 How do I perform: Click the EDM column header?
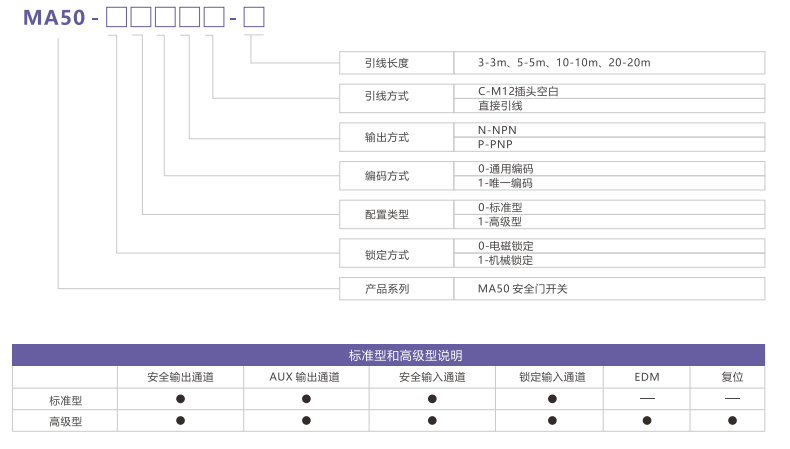[646, 377]
